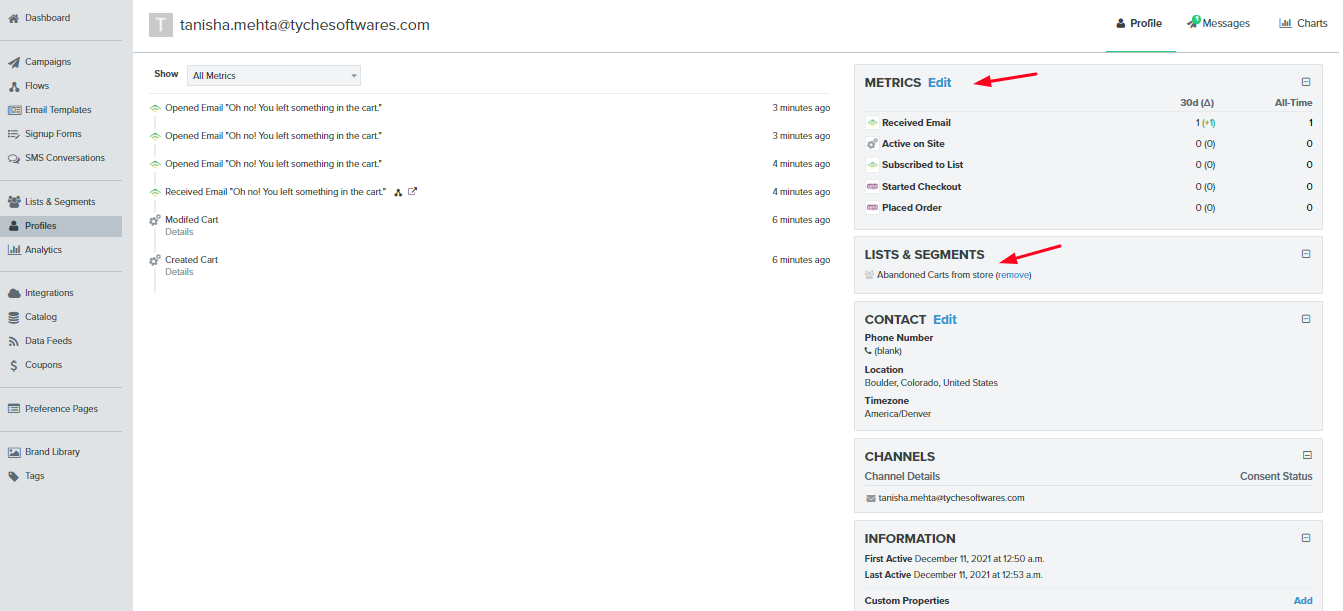
Task: Click the 30d column header in Metrics
Action: (x=1197, y=102)
